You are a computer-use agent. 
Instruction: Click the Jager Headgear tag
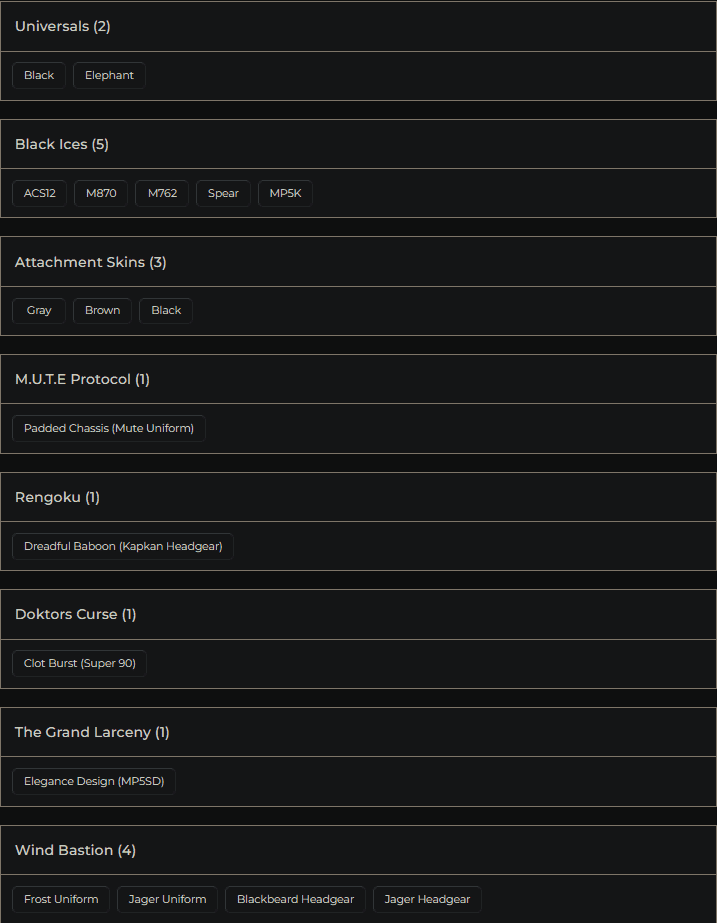pos(427,899)
